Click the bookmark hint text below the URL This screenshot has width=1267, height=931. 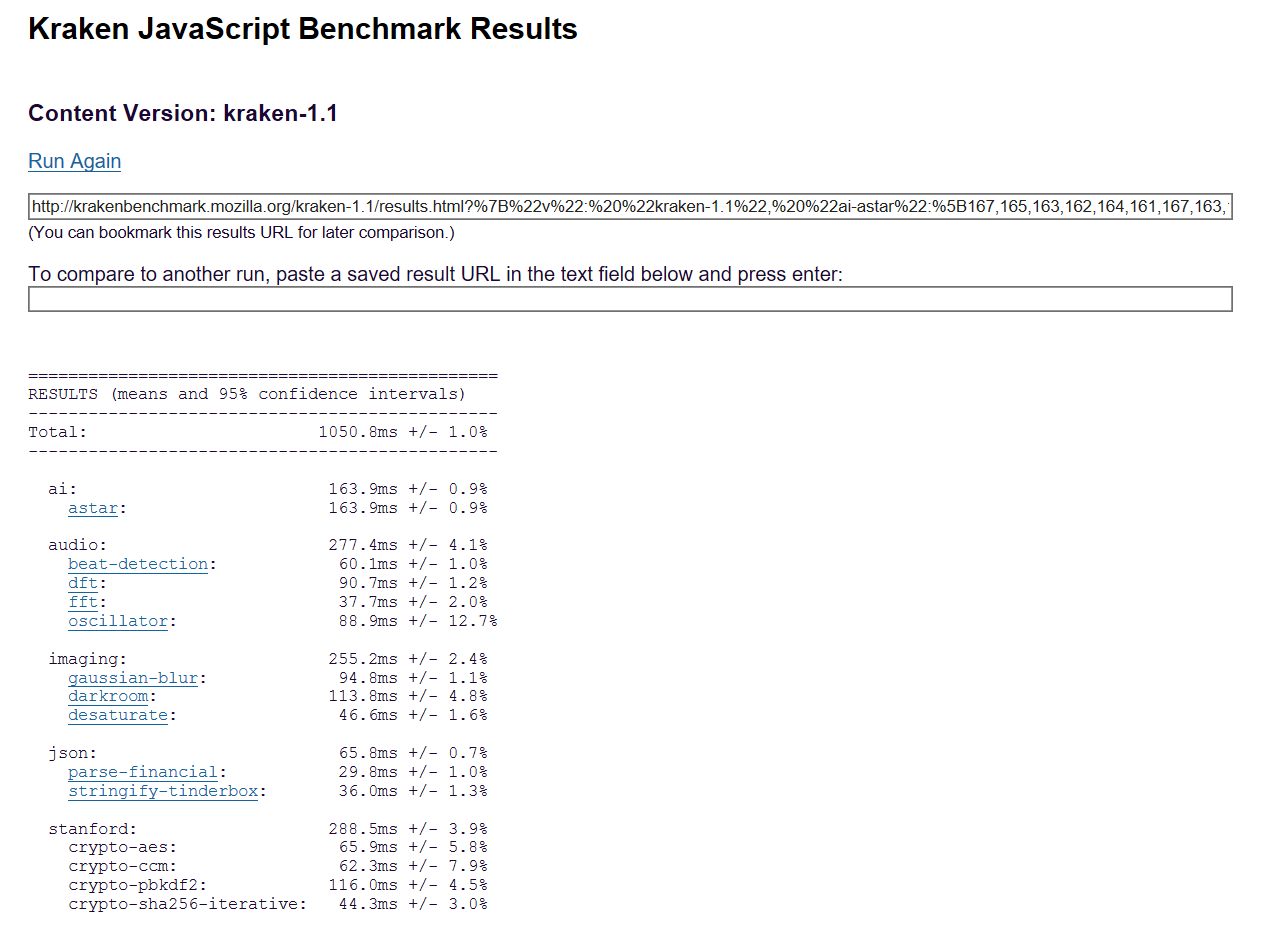[x=241, y=232]
